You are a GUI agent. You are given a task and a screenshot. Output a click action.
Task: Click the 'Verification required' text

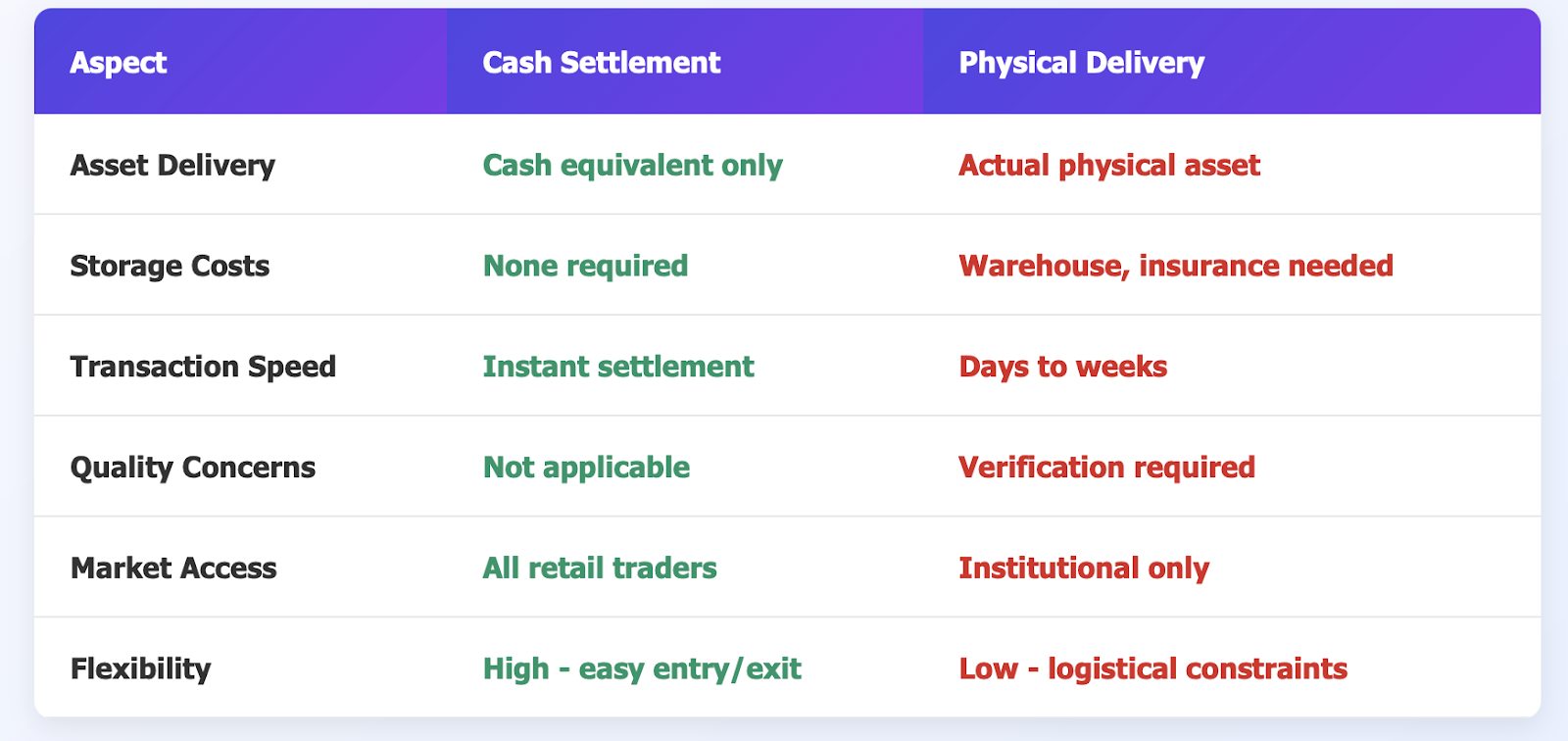[x=1106, y=468]
